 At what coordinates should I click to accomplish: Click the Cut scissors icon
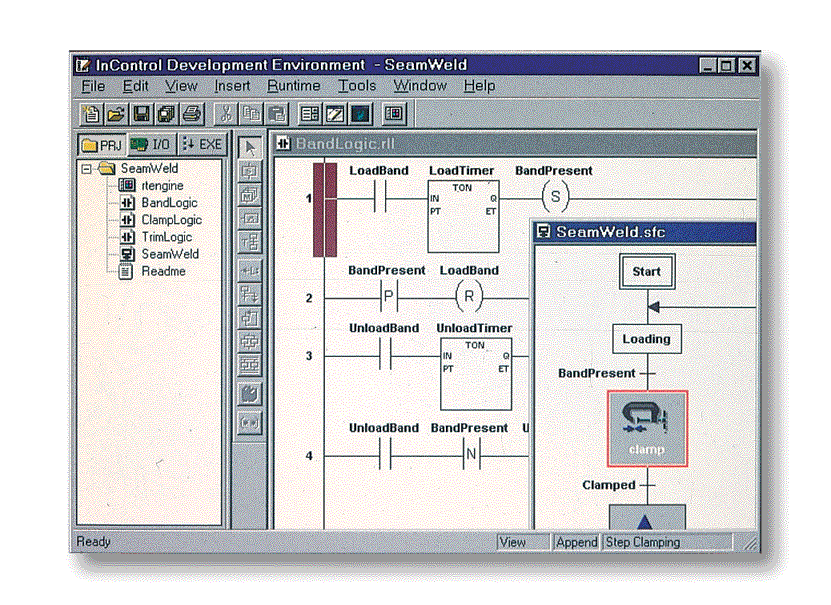pyautogui.click(x=226, y=113)
